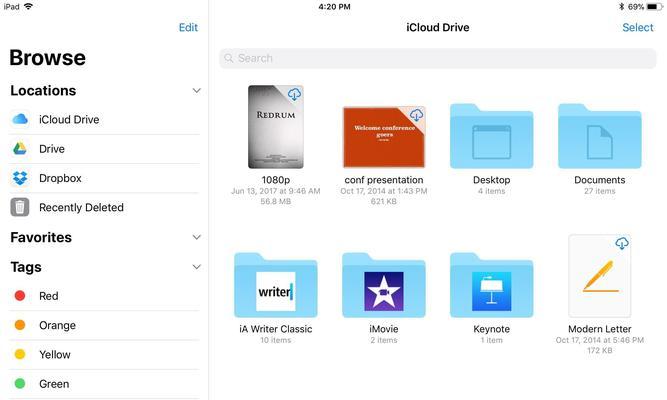Viewport: 667px width, 400px height.
Task: Select Recently Deleted location label
Action: click(x=81, y=208)
